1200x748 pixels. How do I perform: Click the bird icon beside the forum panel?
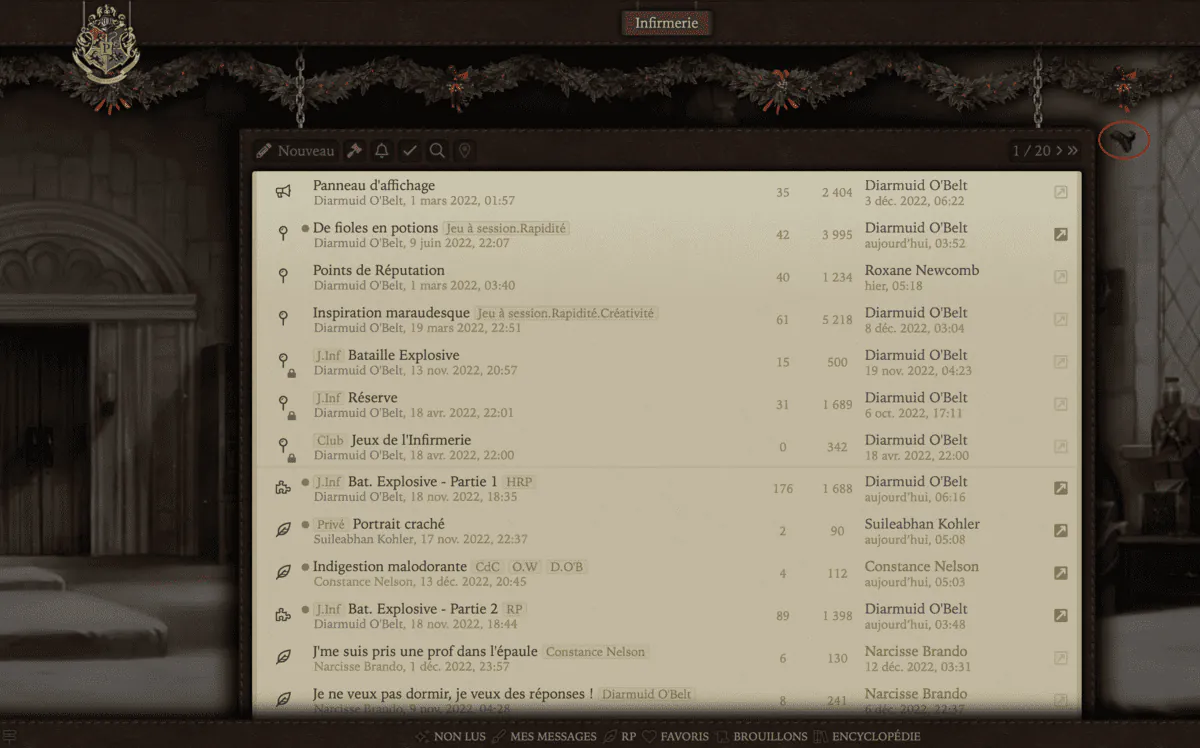coord(1124,140)
